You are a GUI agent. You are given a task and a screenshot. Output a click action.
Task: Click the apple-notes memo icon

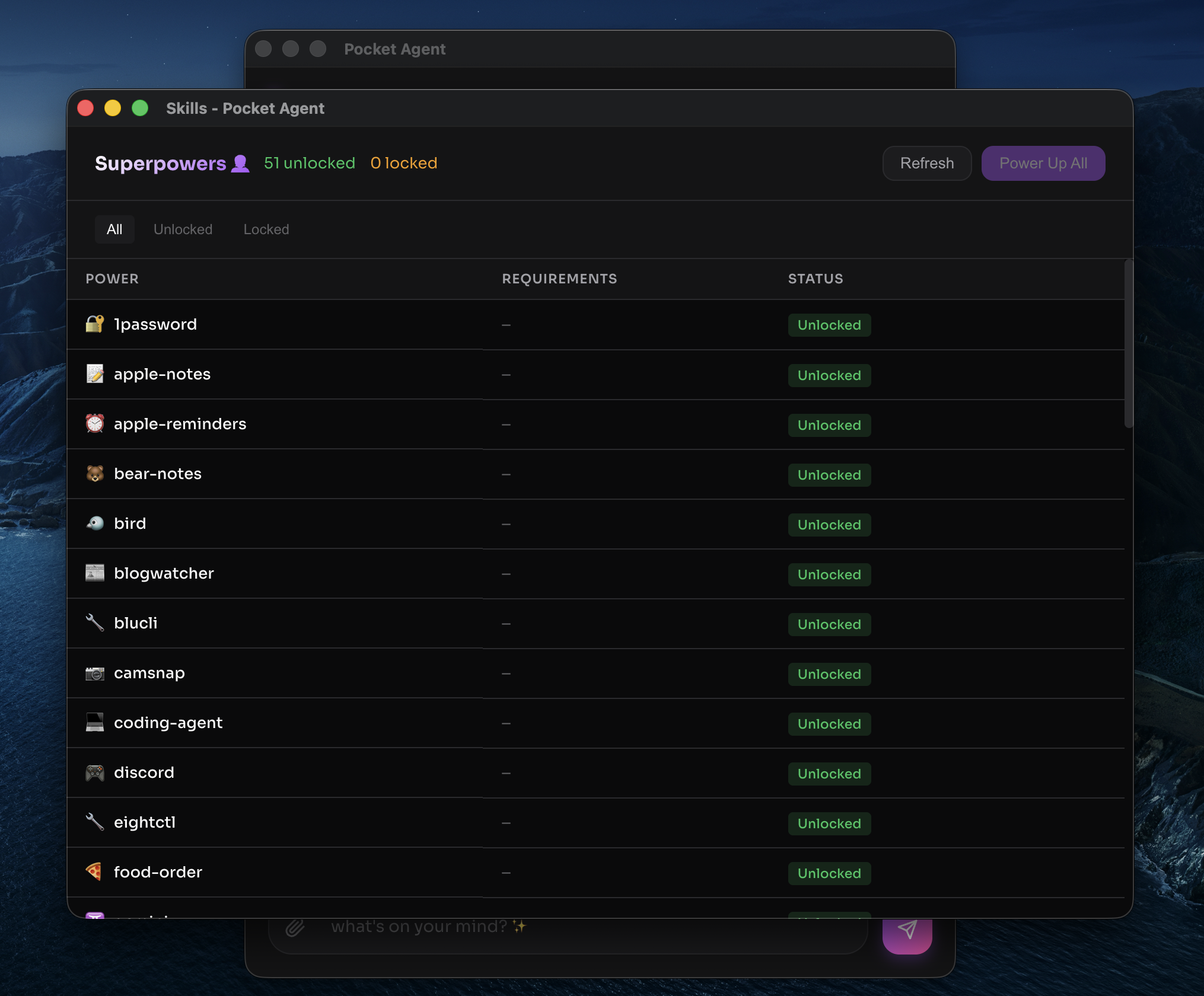pyautogui.click(x=95, y=374)
